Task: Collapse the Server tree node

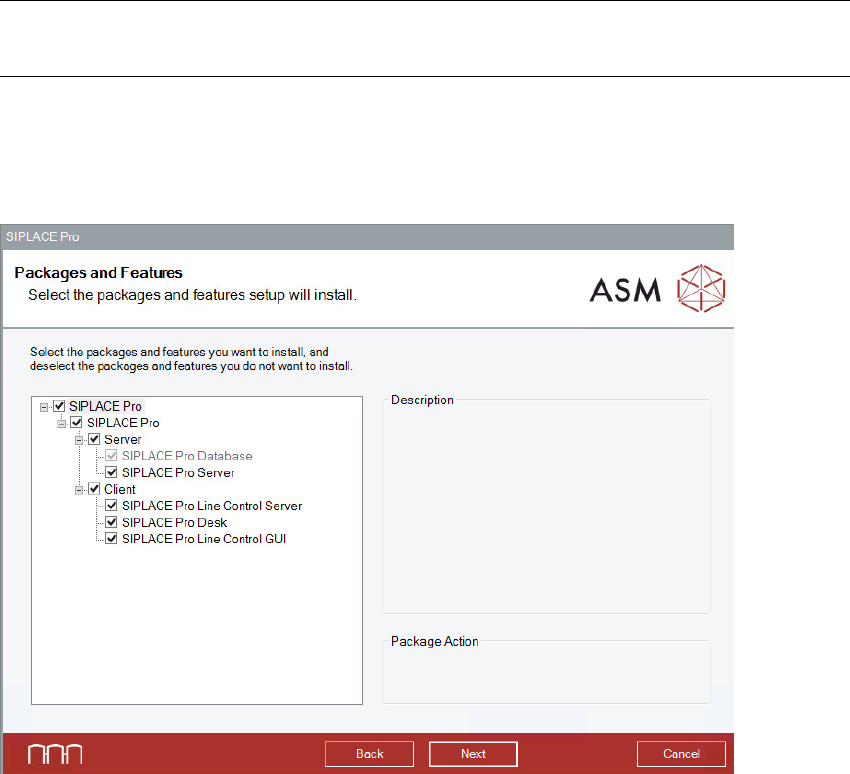Action: (79, 440)
